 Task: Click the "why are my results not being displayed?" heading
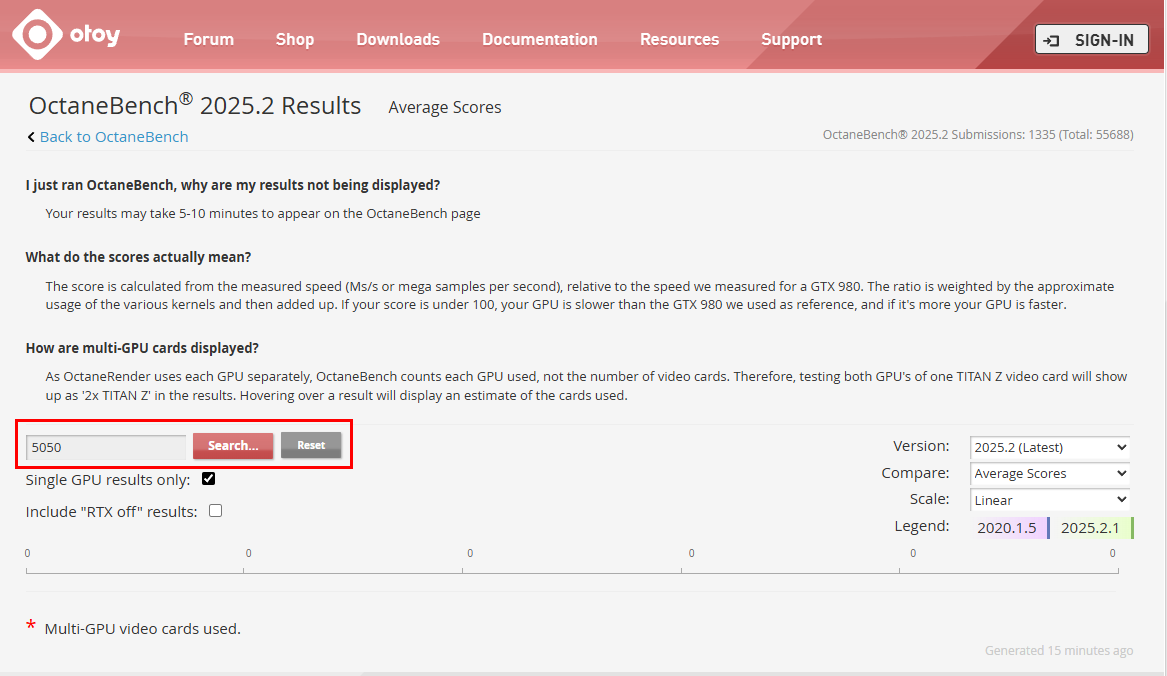pos(233,185)
